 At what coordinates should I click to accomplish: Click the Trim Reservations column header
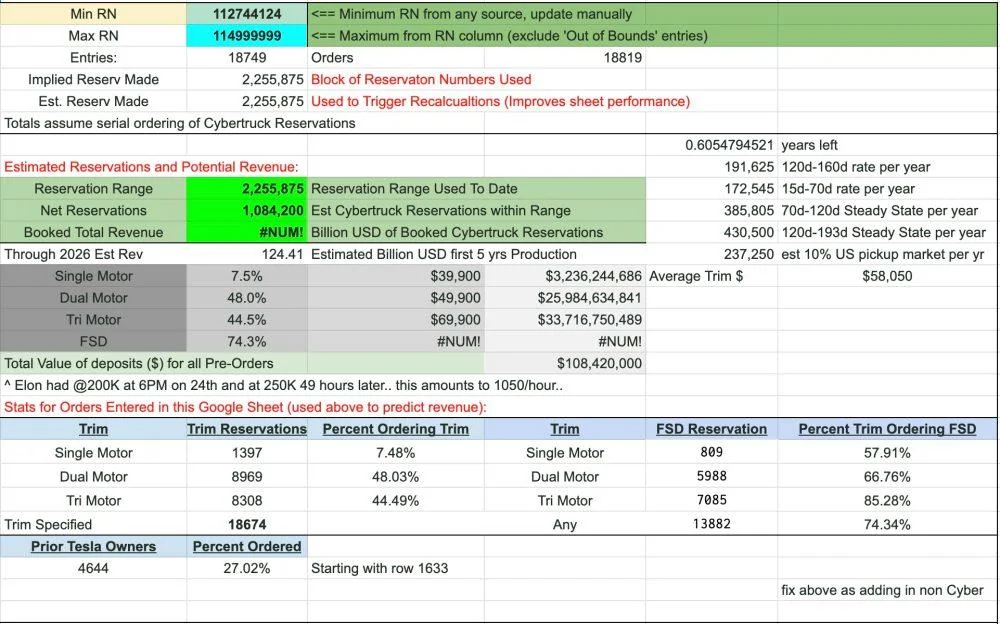pyautogui.click(x=247, y=429)
